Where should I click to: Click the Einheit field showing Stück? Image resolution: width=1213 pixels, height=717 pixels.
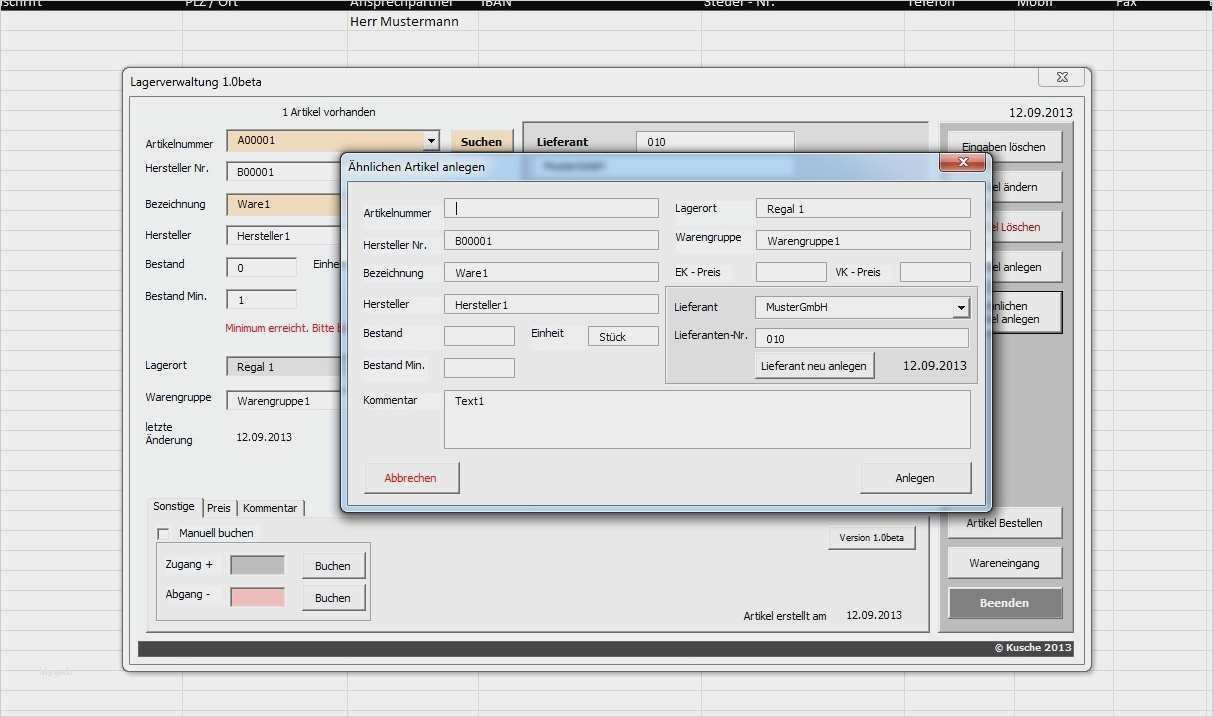(x=623, y=336)
